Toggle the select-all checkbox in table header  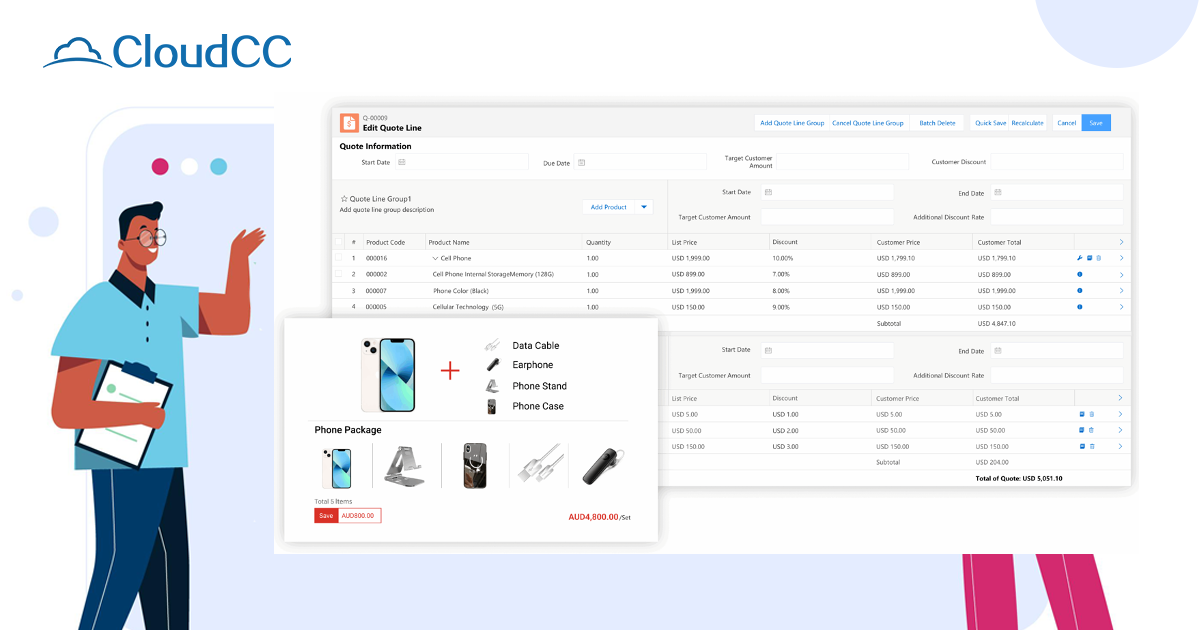click(339, 242)
